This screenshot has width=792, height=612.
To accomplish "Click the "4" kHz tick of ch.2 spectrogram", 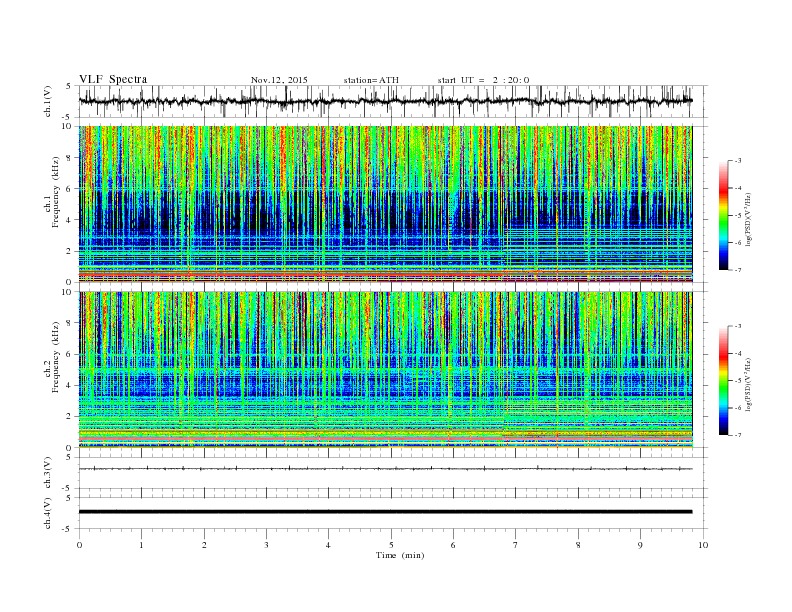I will click(69, 386).
